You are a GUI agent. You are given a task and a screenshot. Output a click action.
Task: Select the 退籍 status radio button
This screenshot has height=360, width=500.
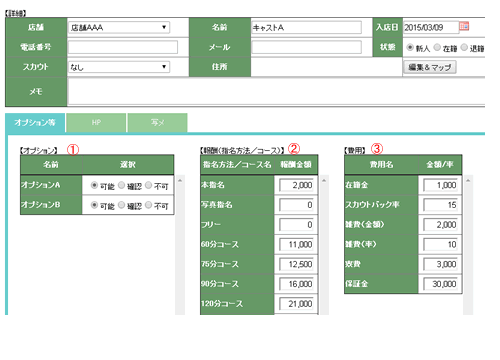[x=464, y=47]
